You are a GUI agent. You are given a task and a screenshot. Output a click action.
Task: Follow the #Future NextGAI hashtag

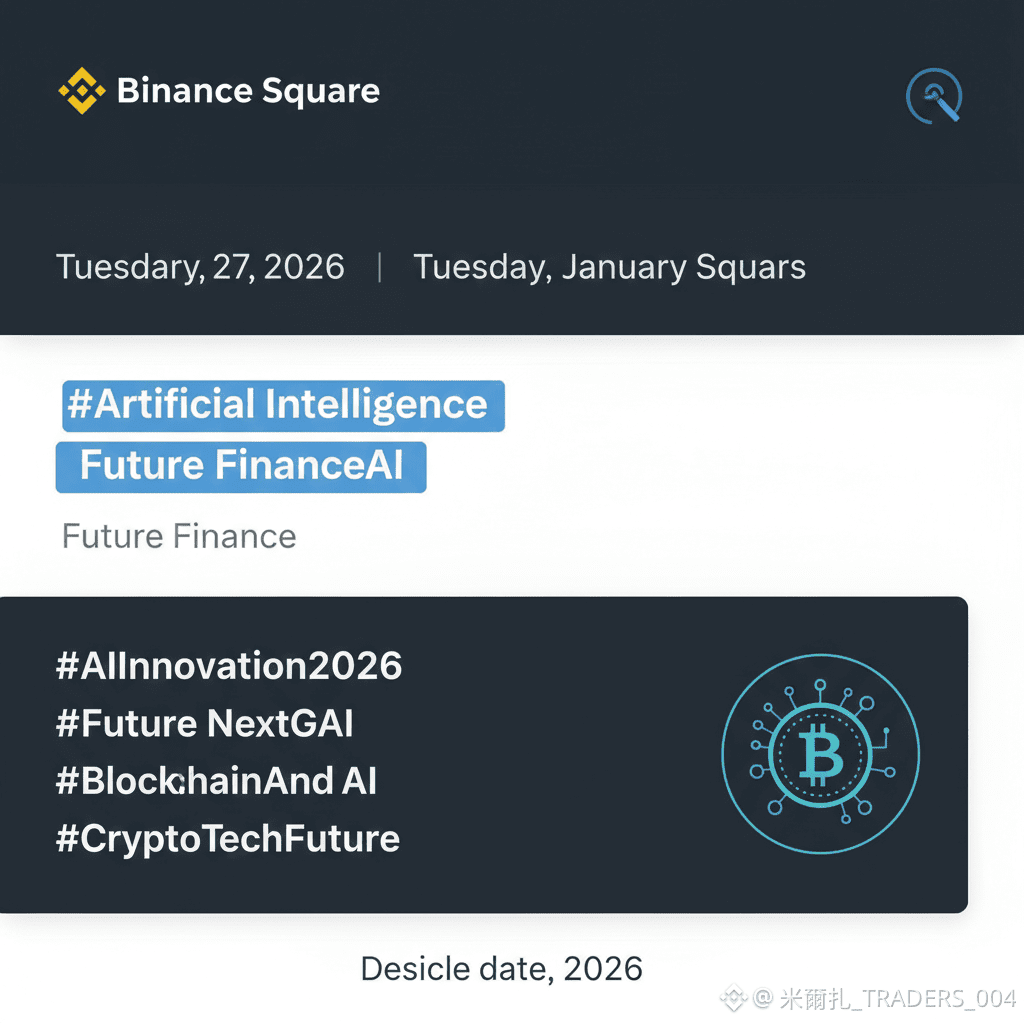tap(205, 723)
